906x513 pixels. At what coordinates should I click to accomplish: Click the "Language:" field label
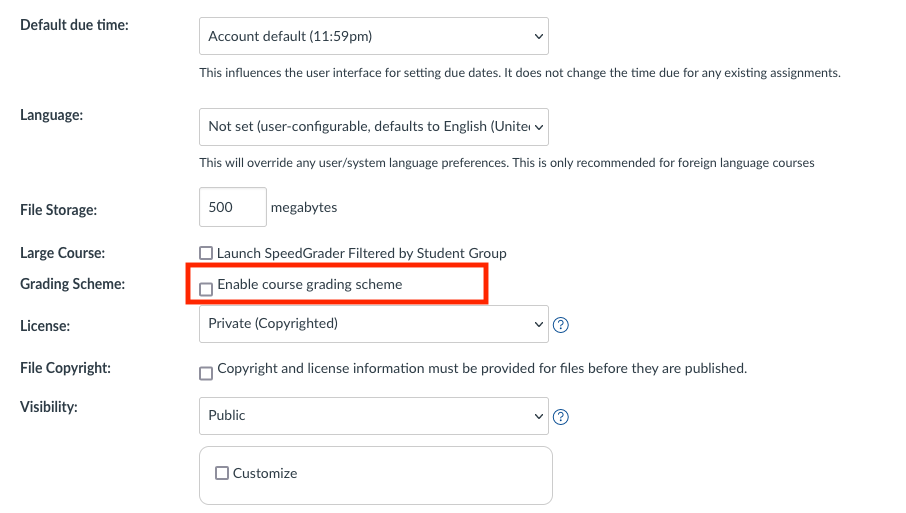pos(51,115)
